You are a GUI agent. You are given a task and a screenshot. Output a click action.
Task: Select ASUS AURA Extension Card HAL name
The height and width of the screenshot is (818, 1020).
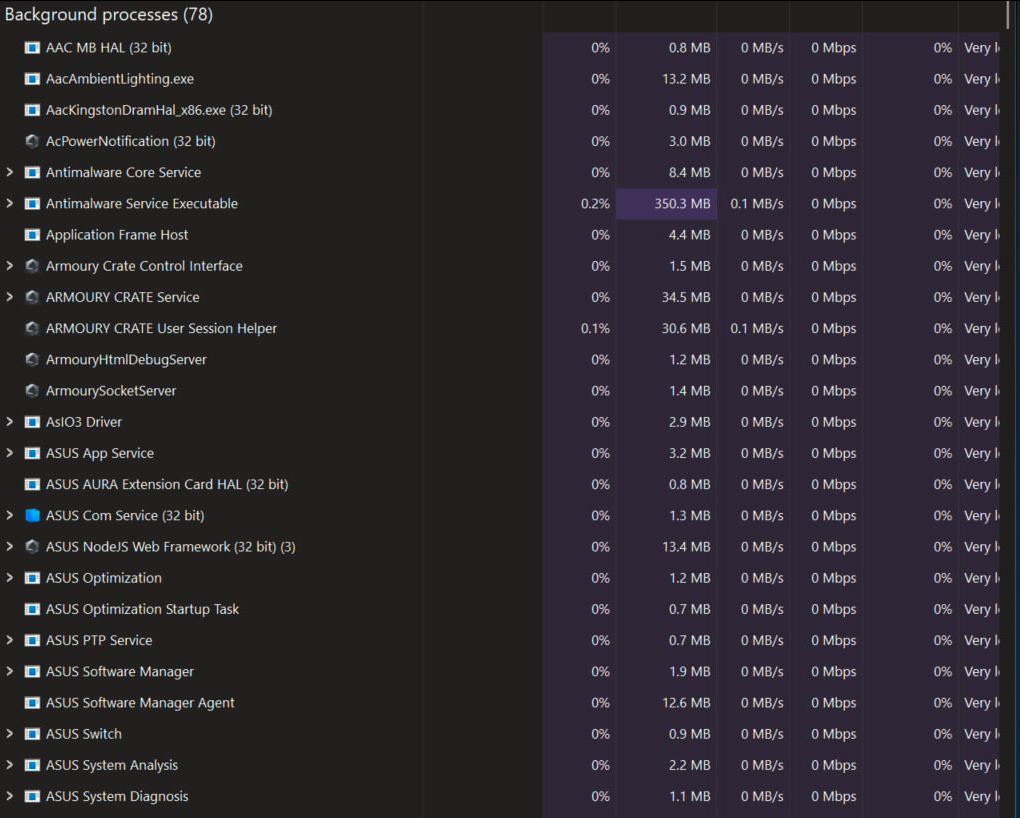(x=167, y=485)
